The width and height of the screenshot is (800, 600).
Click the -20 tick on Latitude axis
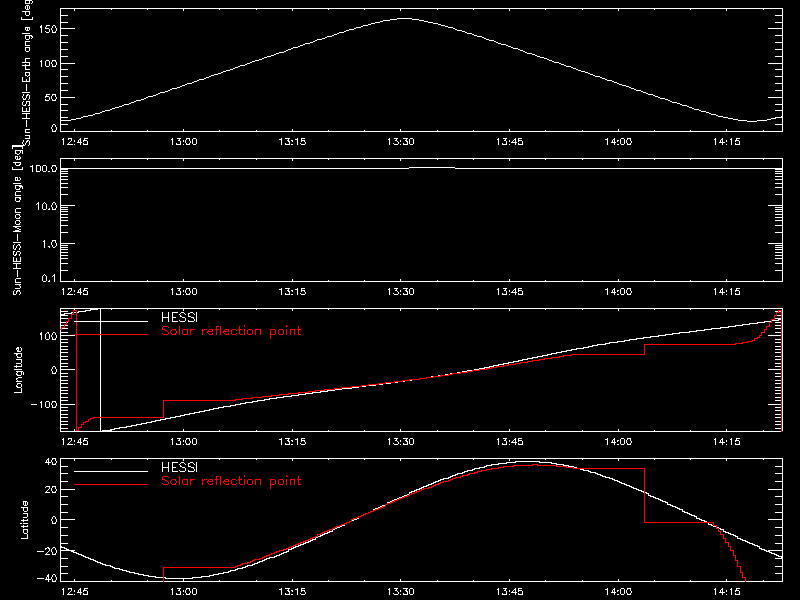tap(46, 551)
